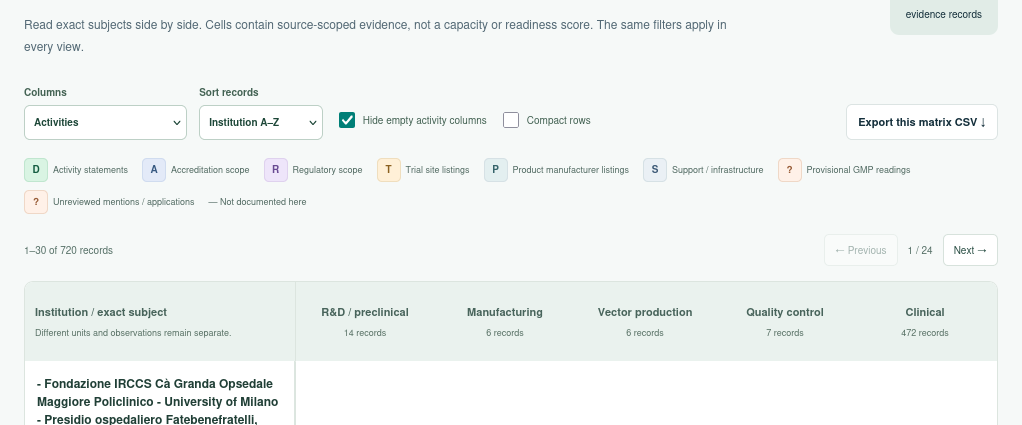The height and width of the screenshot is (425, 1022).
Task: Enable the Compact rows checkbox
Action: point(511,120)
